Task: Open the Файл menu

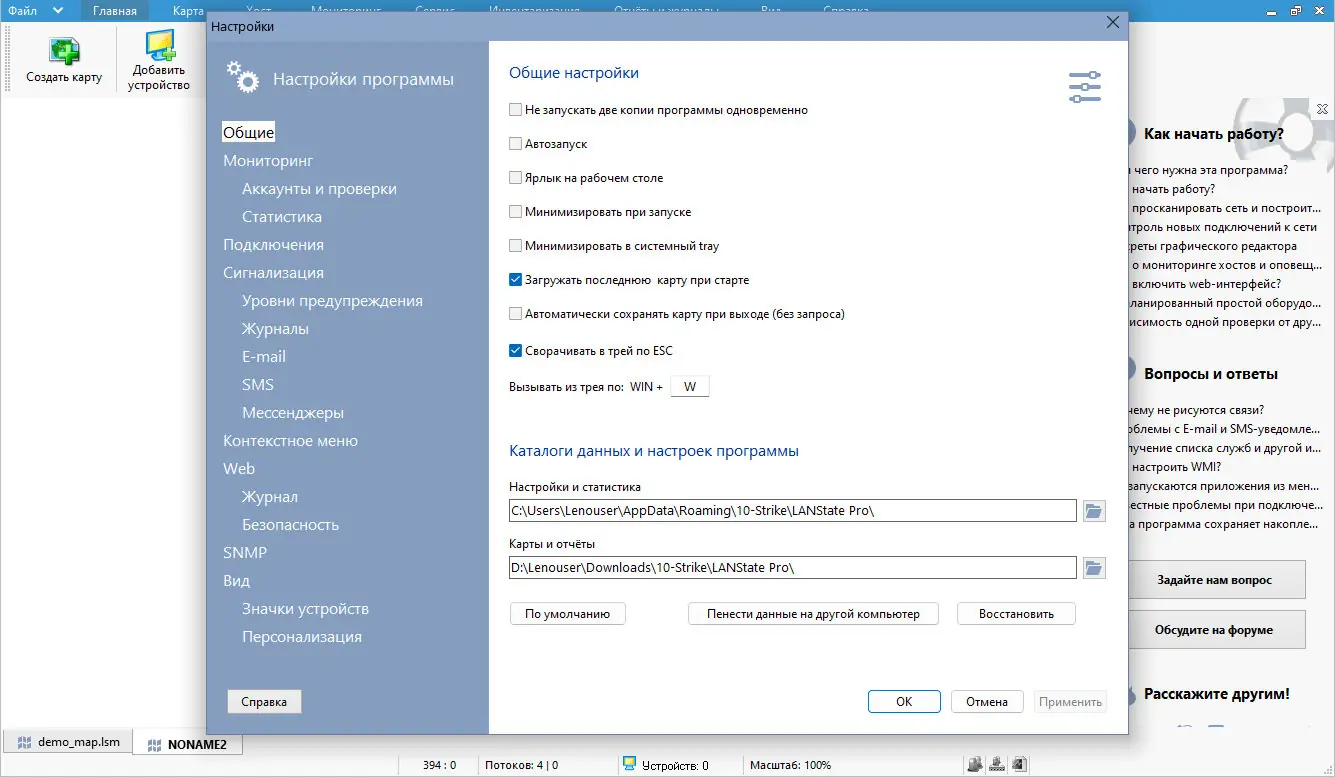Action: pyautogui.click(x=21, y=11)
